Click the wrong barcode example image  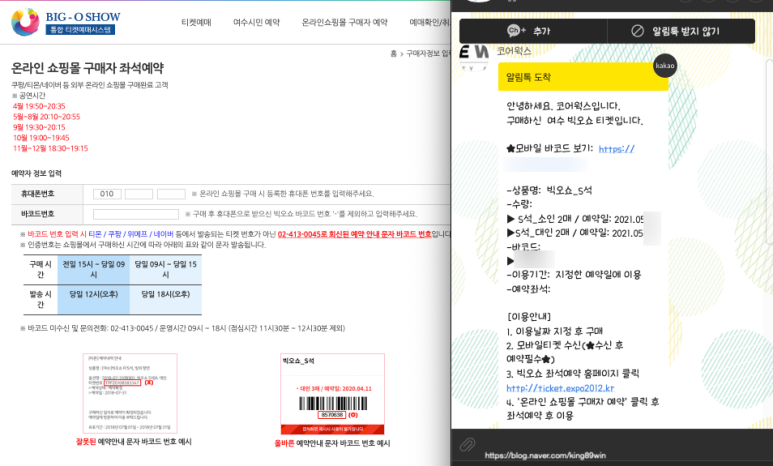click(x=130, y=393)
